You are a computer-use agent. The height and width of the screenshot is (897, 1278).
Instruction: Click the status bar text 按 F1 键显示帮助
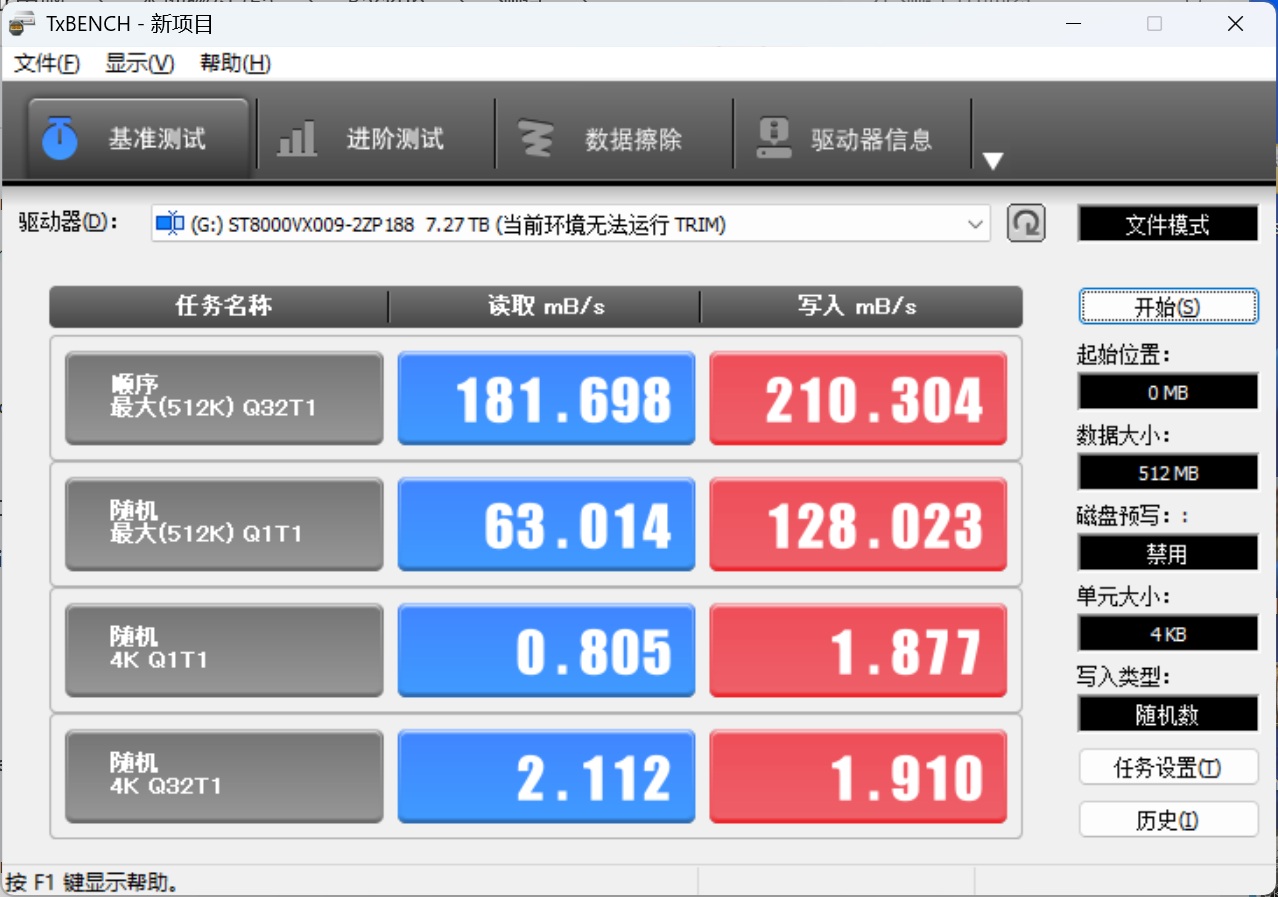(92, 882)
